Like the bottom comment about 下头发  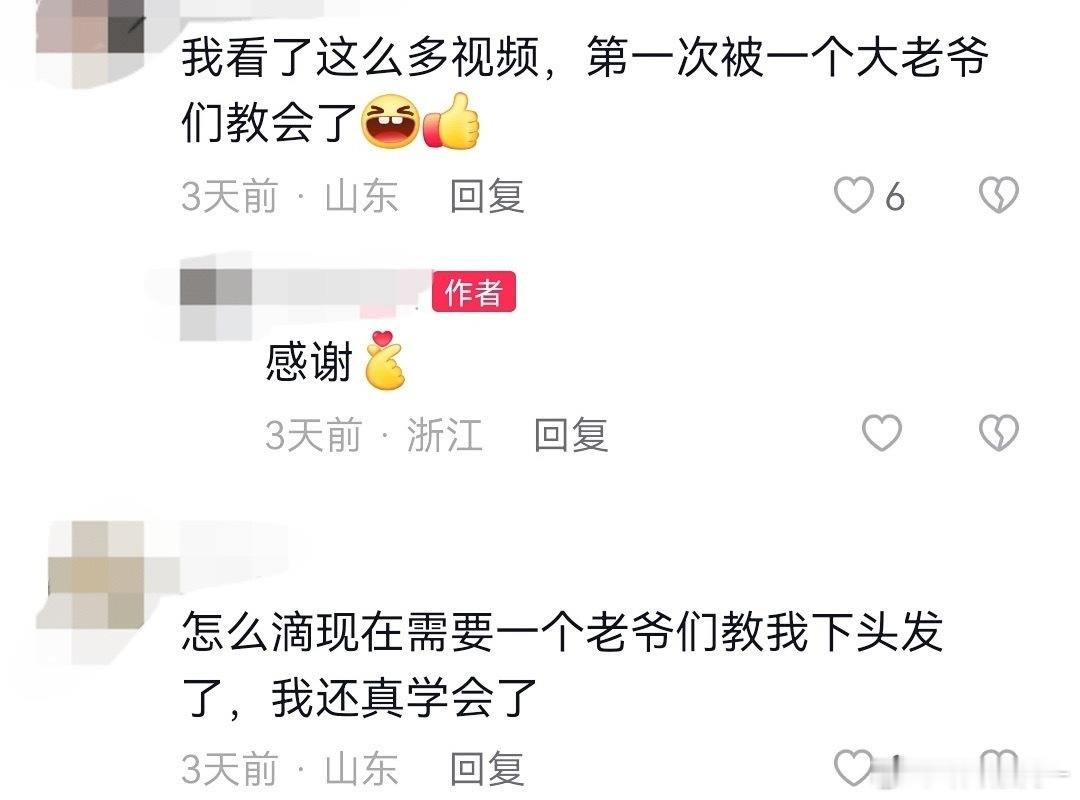click(853, 767)
